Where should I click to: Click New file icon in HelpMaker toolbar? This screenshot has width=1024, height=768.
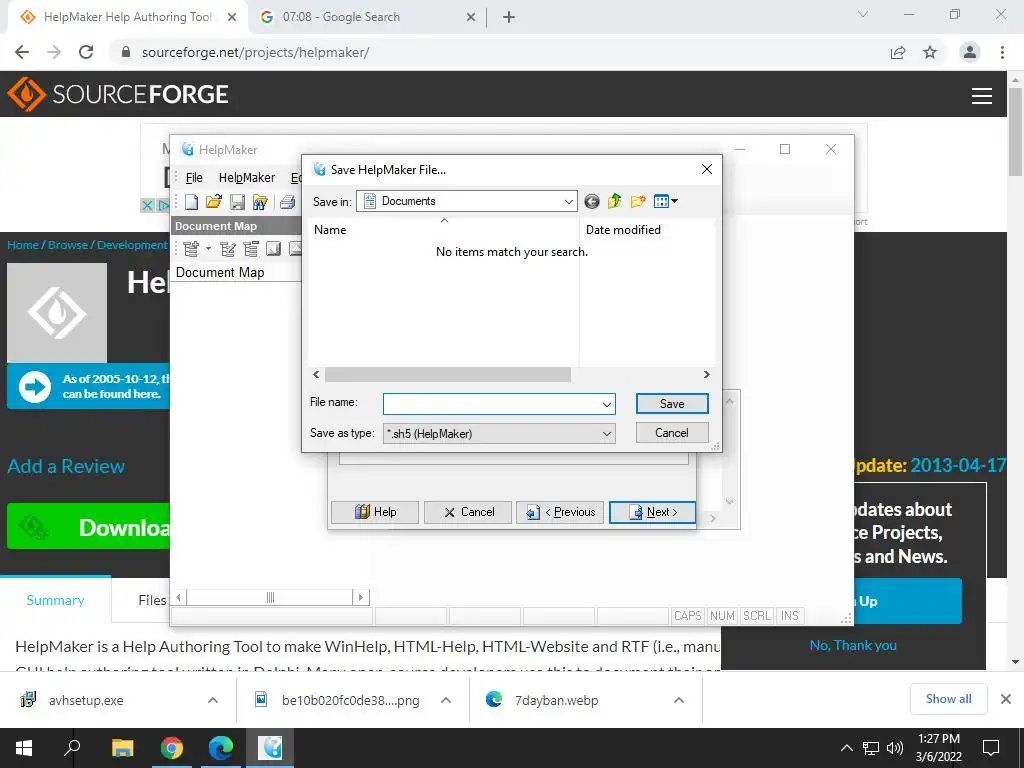[191, 202]
